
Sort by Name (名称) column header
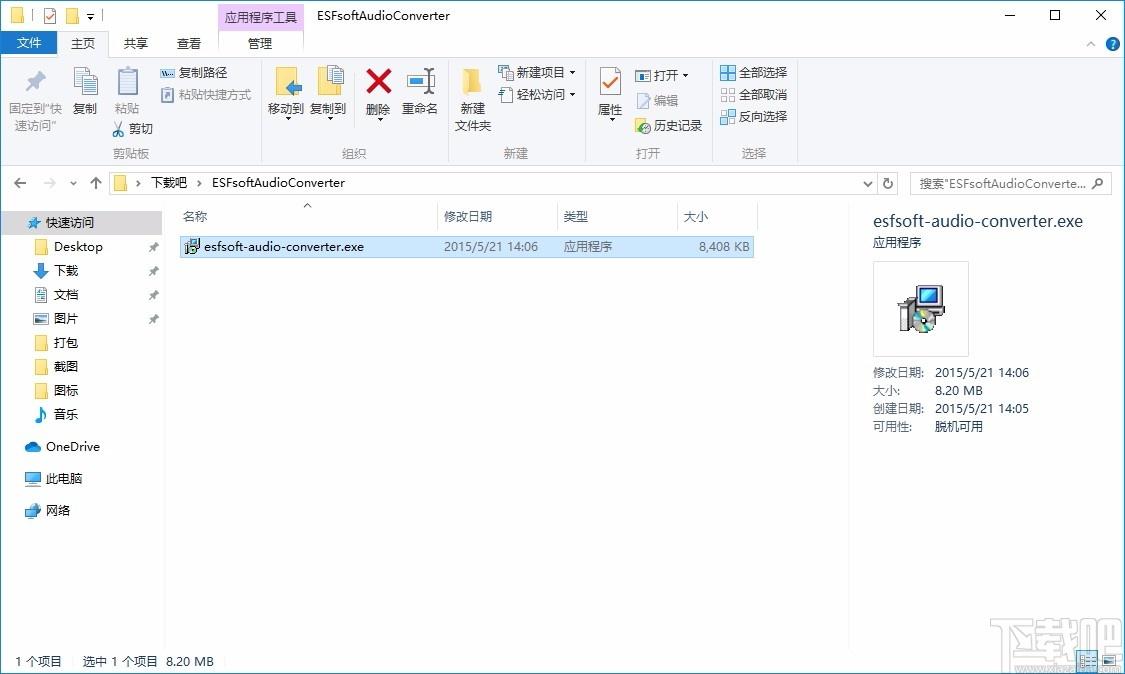pos(195,216)
